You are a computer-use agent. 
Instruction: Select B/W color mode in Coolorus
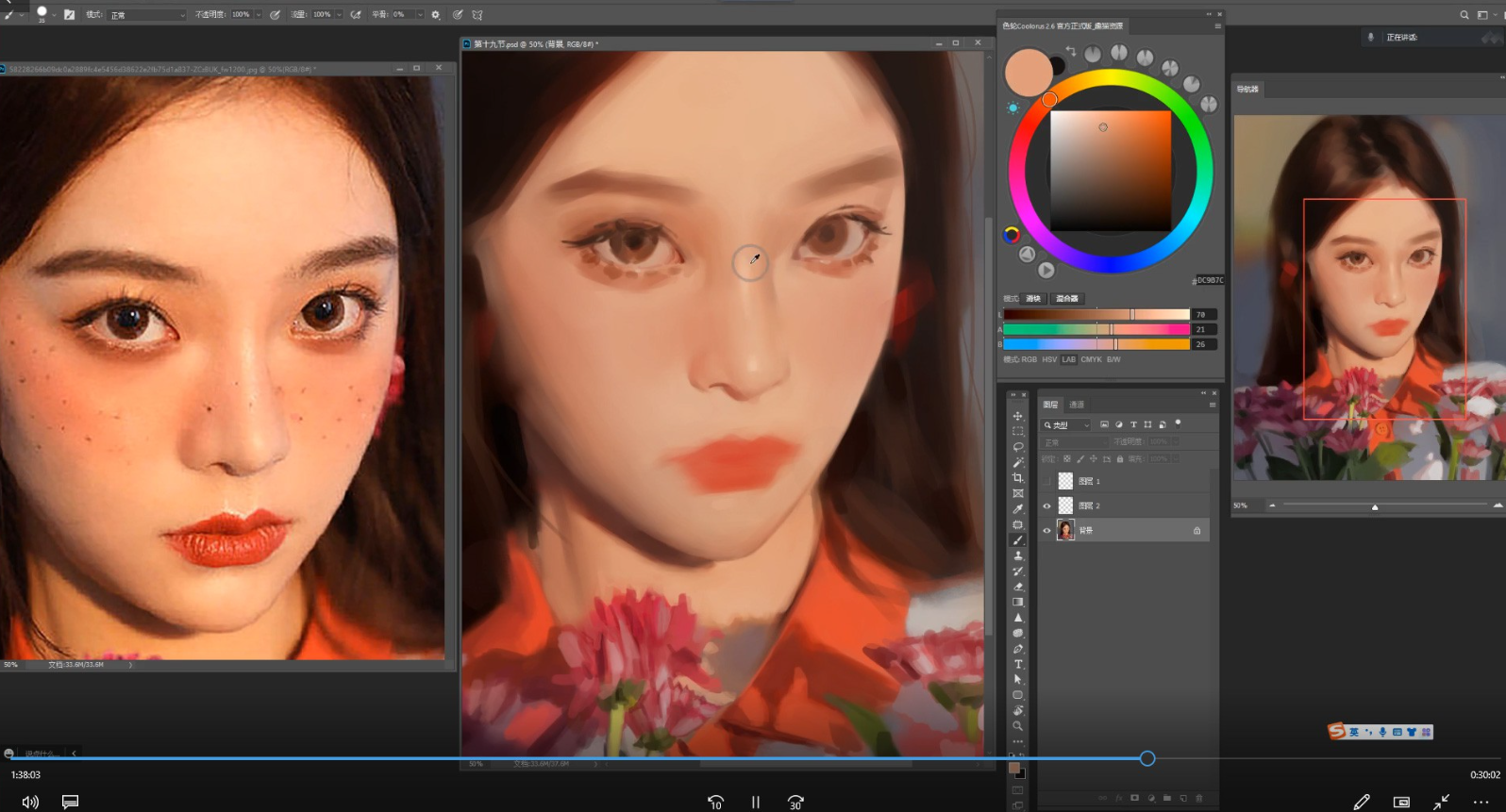pyautogui.click(x=1113, y=359)
